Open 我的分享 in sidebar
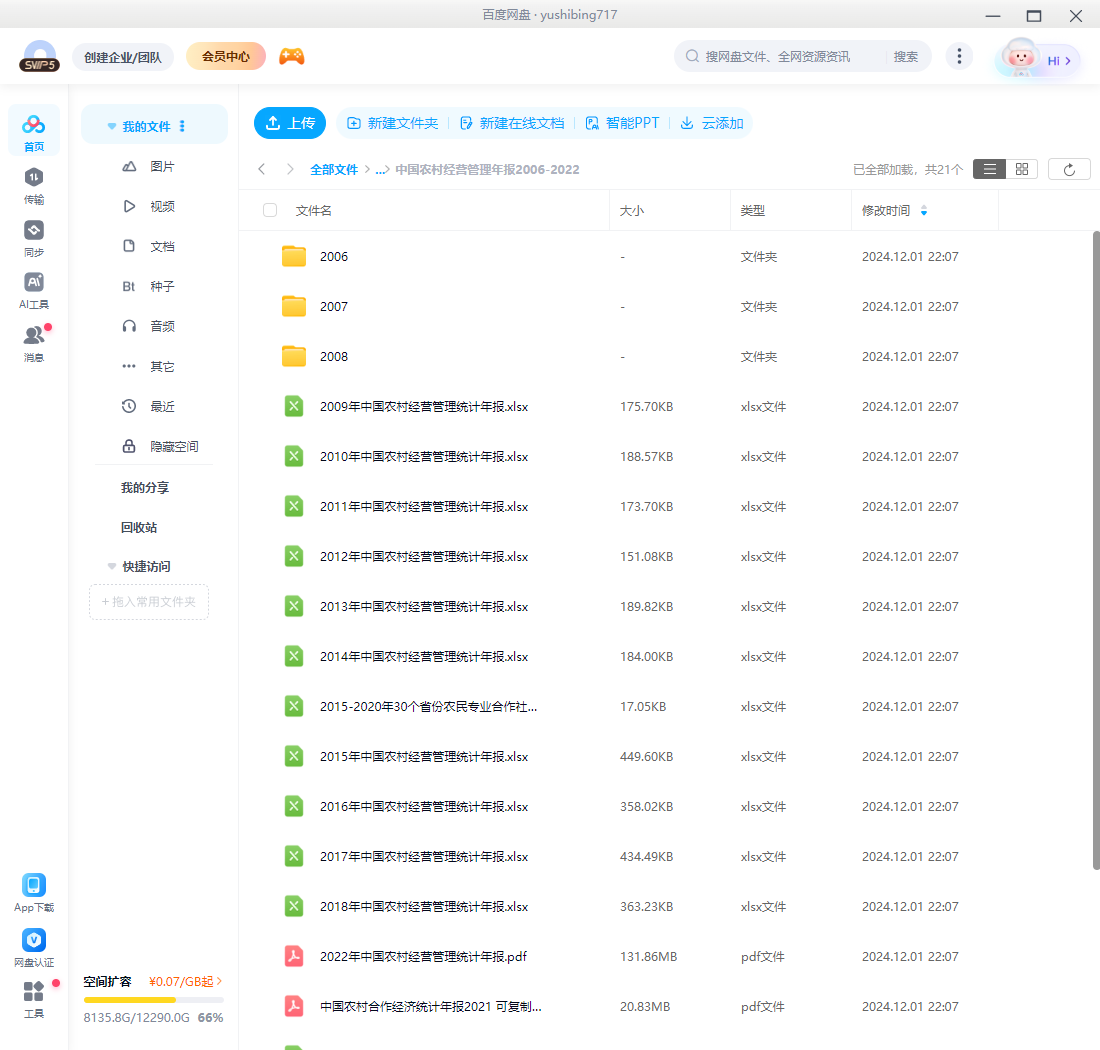This screenshot has width=1100, height=1050. 145,487
